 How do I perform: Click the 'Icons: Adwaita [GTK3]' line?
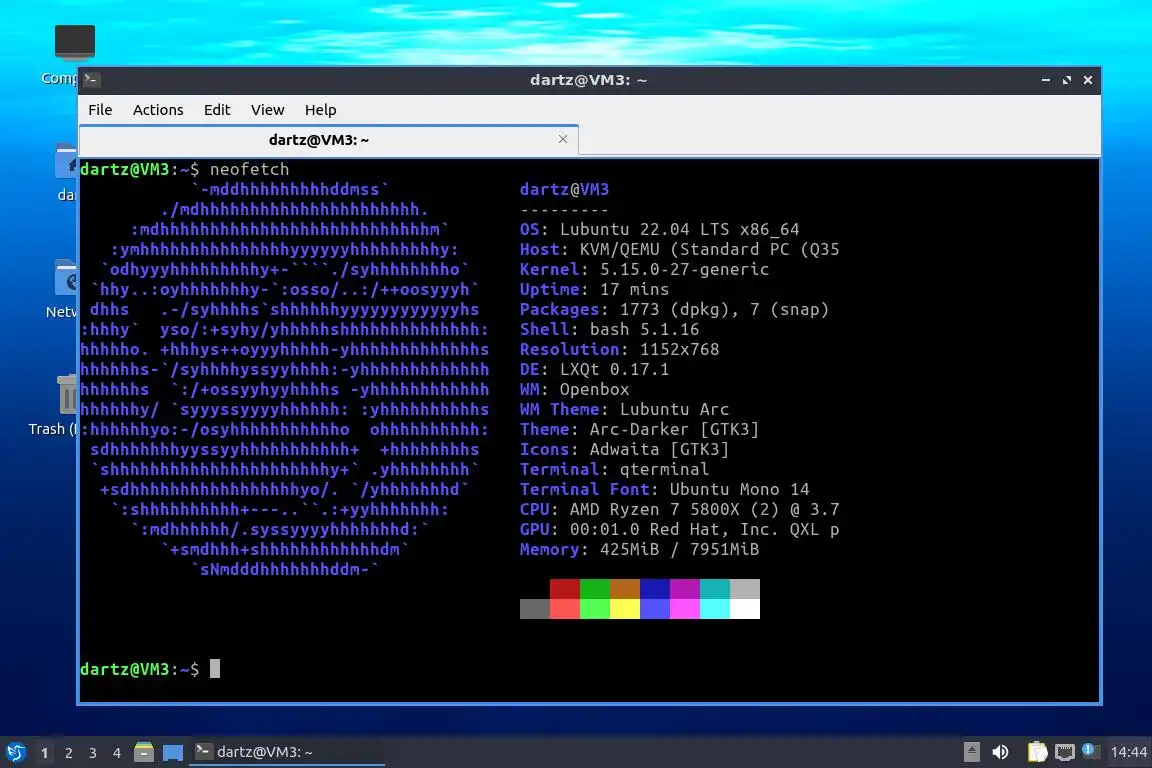click(x=624, y=449)
